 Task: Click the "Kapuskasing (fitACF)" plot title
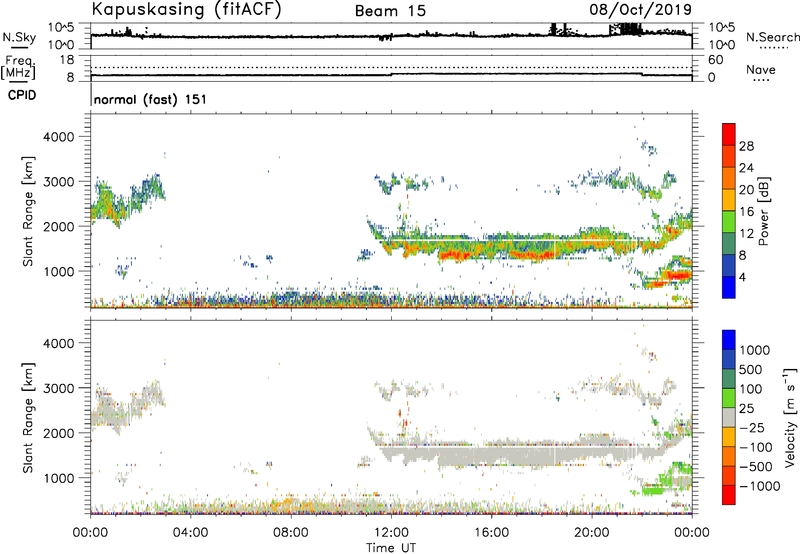point(187,9)
